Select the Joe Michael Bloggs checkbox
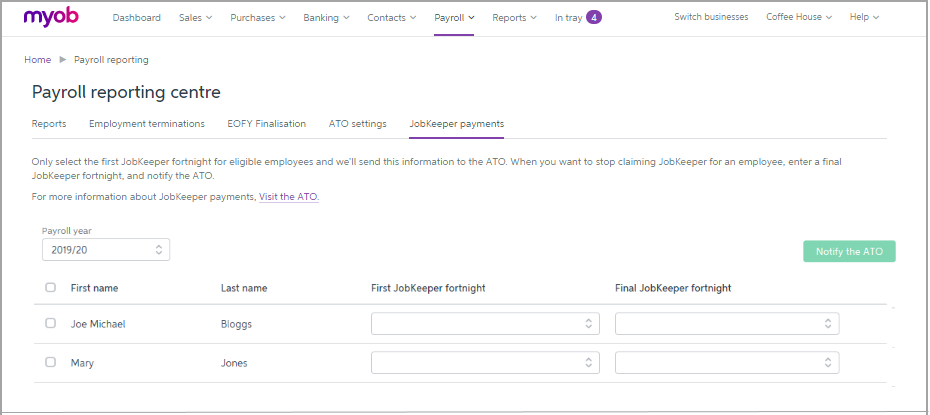930x415 pixels. (x=51, y=324)
